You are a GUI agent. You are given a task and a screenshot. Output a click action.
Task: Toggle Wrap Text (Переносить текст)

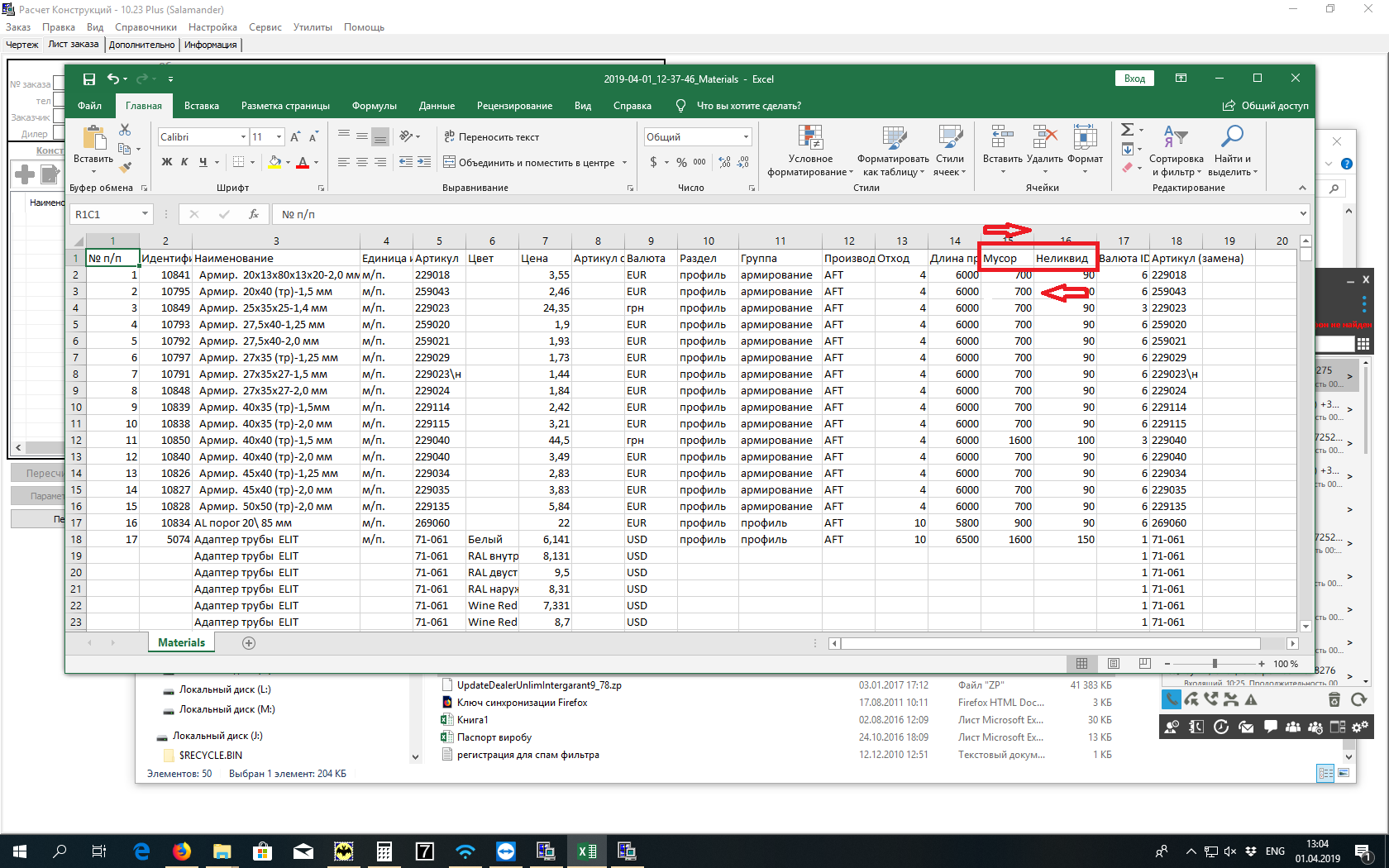pyautogui.click(x=491, y=137)
